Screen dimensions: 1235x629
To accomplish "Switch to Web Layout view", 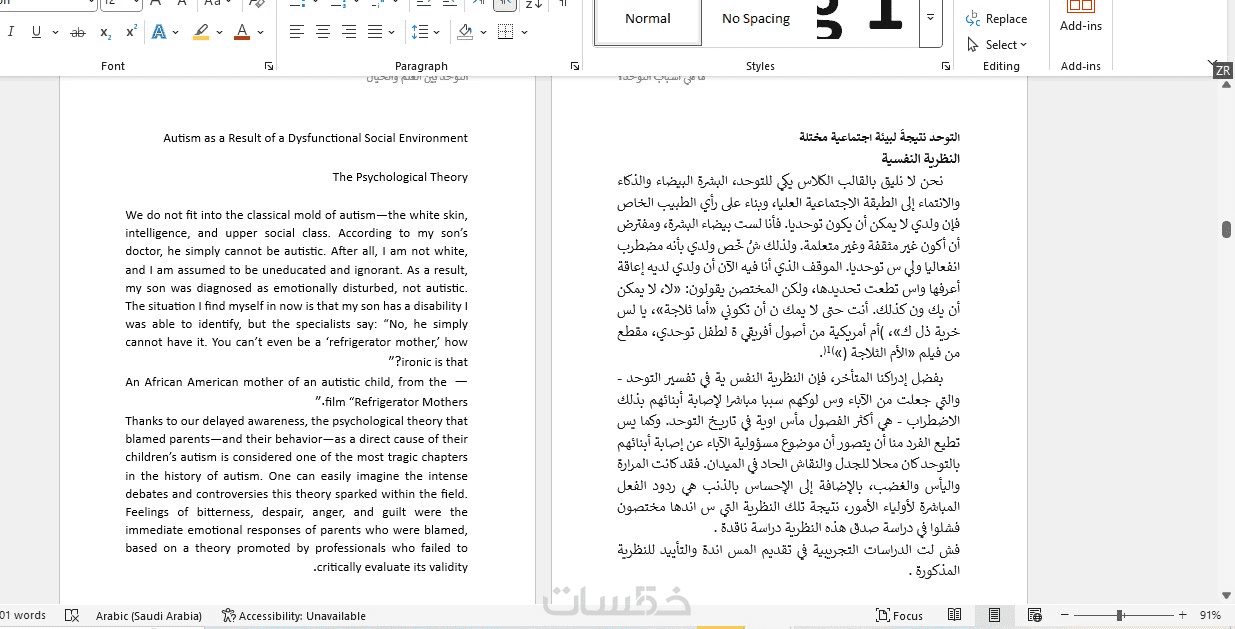I will (1033, 615).
